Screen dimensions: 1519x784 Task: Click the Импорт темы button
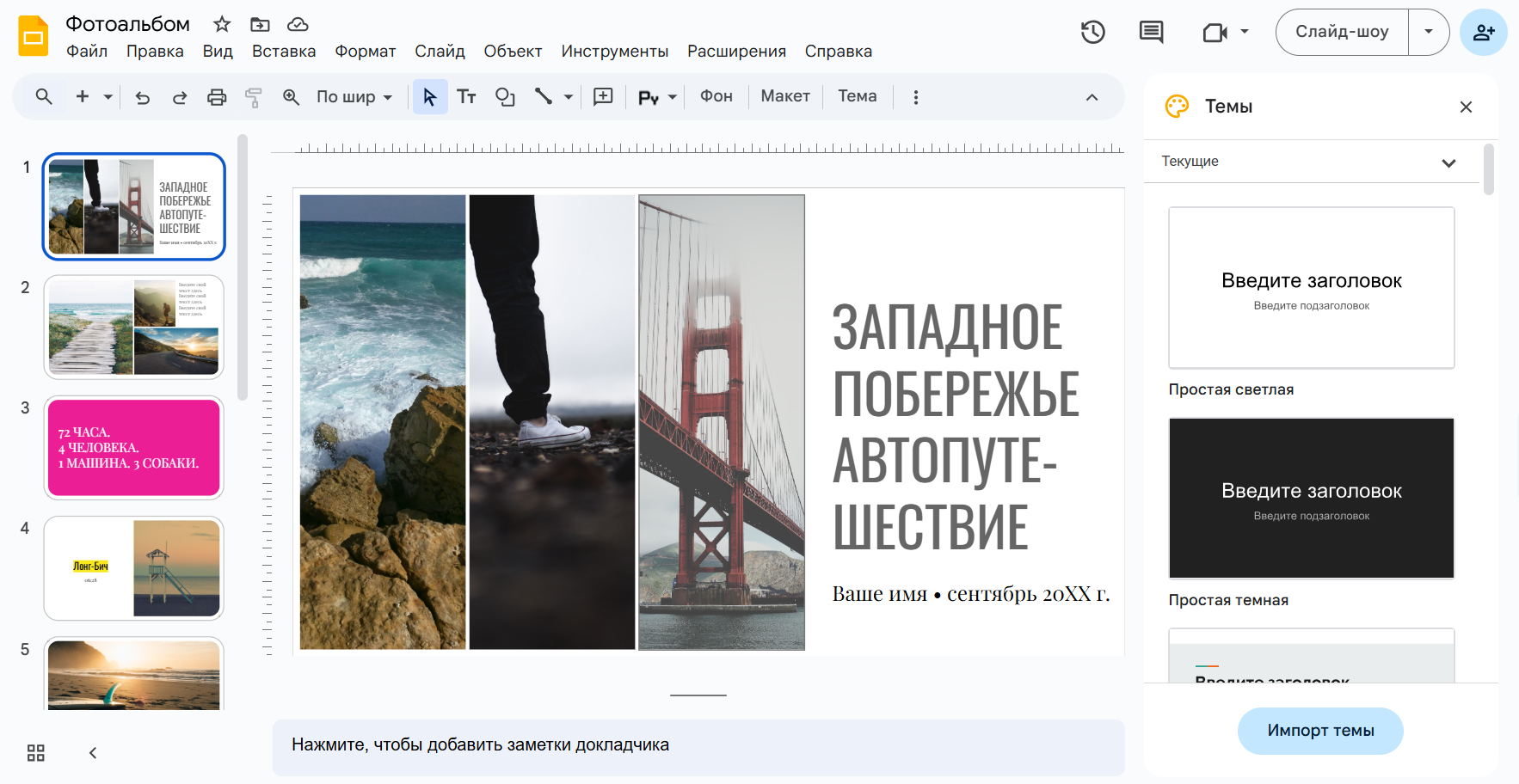pyautogui.click(x=1320, y=731)
